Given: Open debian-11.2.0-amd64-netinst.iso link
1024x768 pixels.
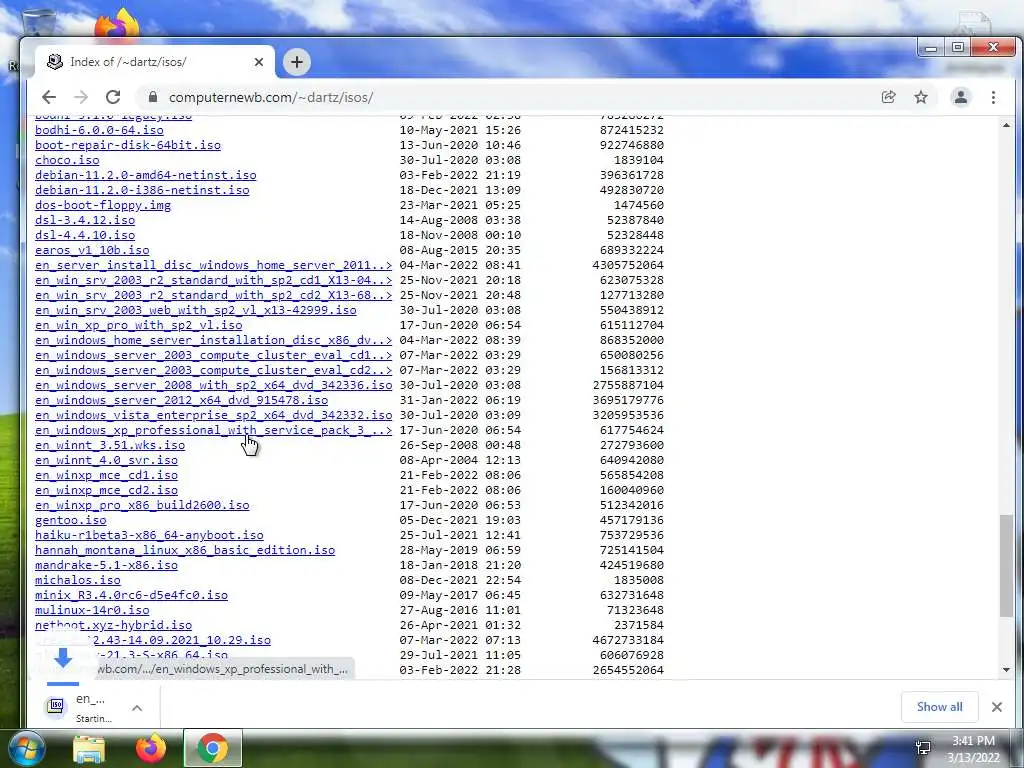Looking at the screenshot, I should tap(146, 175).
